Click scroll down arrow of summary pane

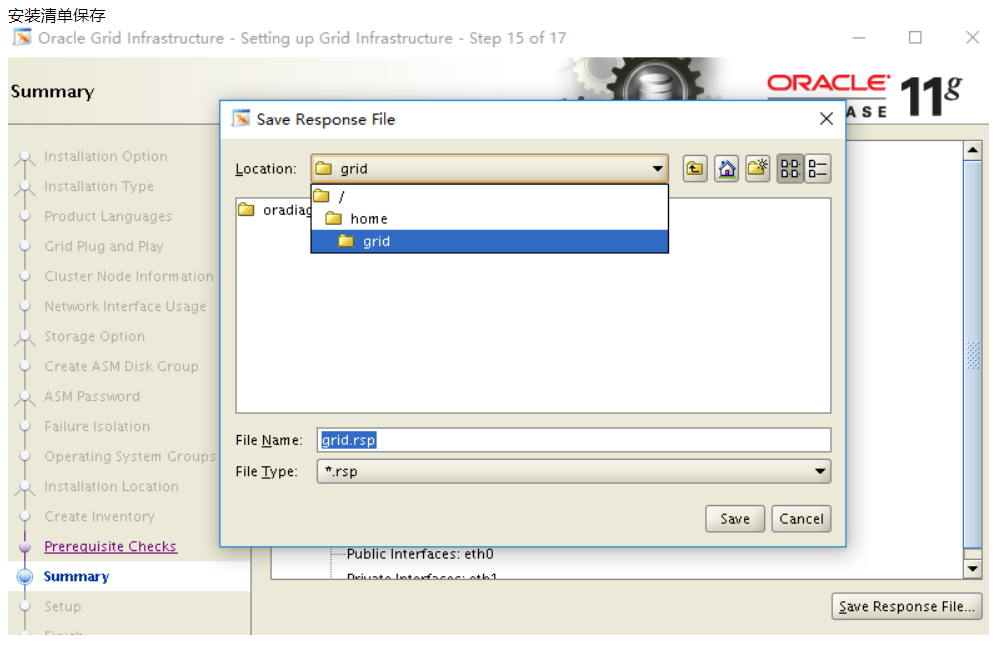973,568
